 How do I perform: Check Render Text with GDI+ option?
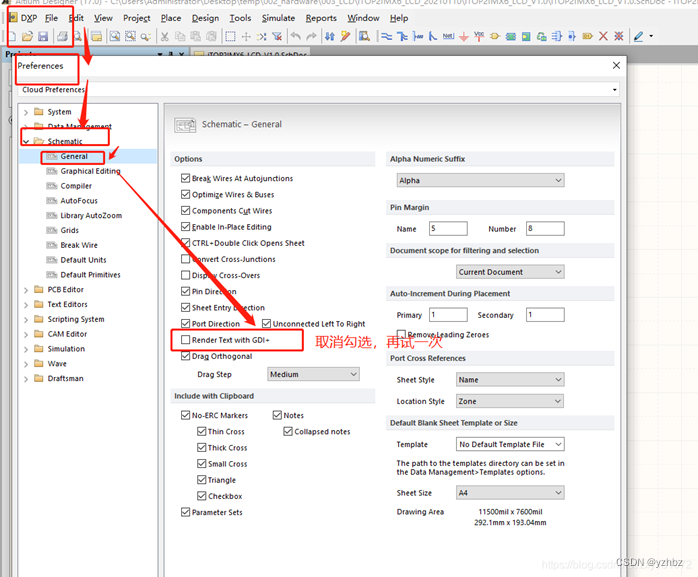186,340
